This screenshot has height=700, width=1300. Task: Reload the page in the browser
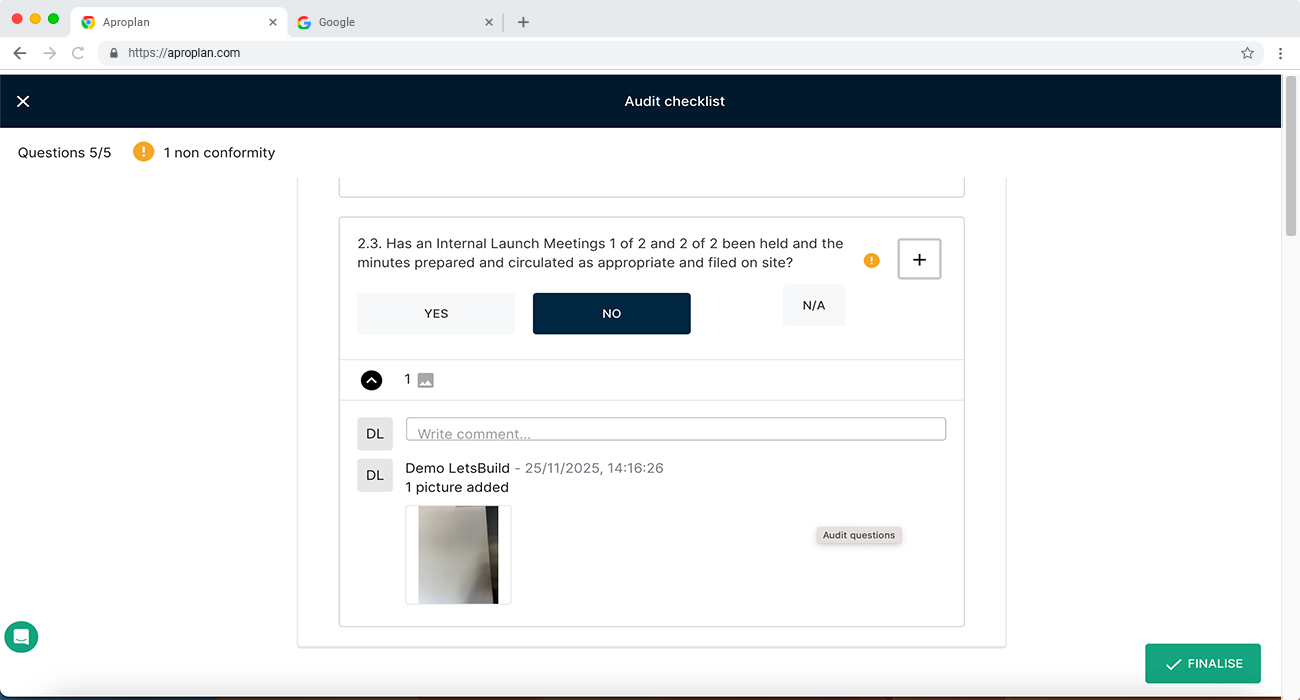point(78,53)
